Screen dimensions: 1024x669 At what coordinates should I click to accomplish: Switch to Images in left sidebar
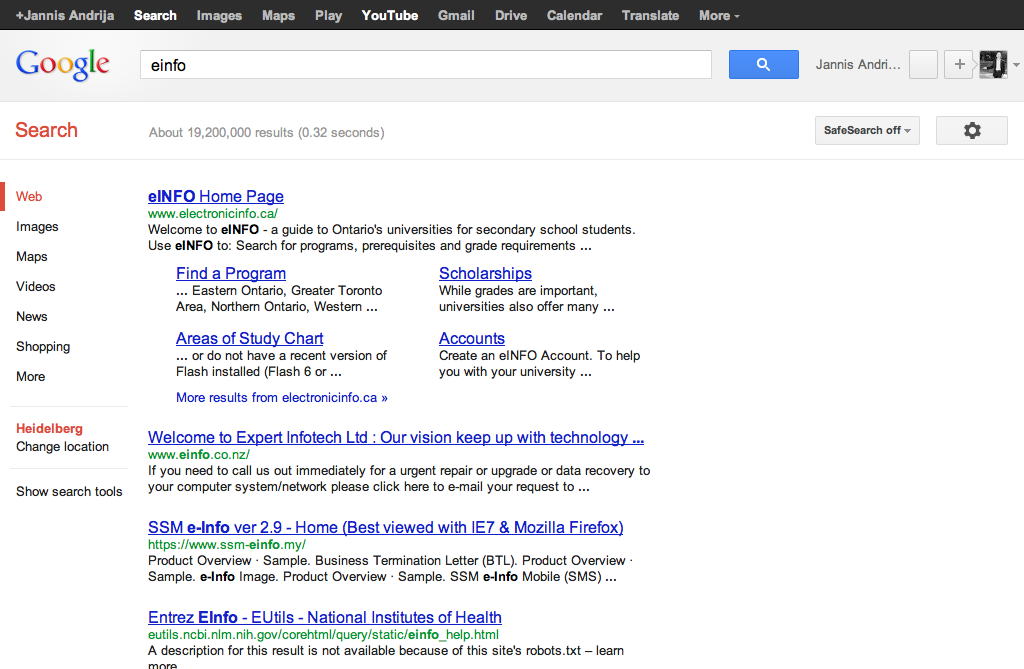click(37, 226)
